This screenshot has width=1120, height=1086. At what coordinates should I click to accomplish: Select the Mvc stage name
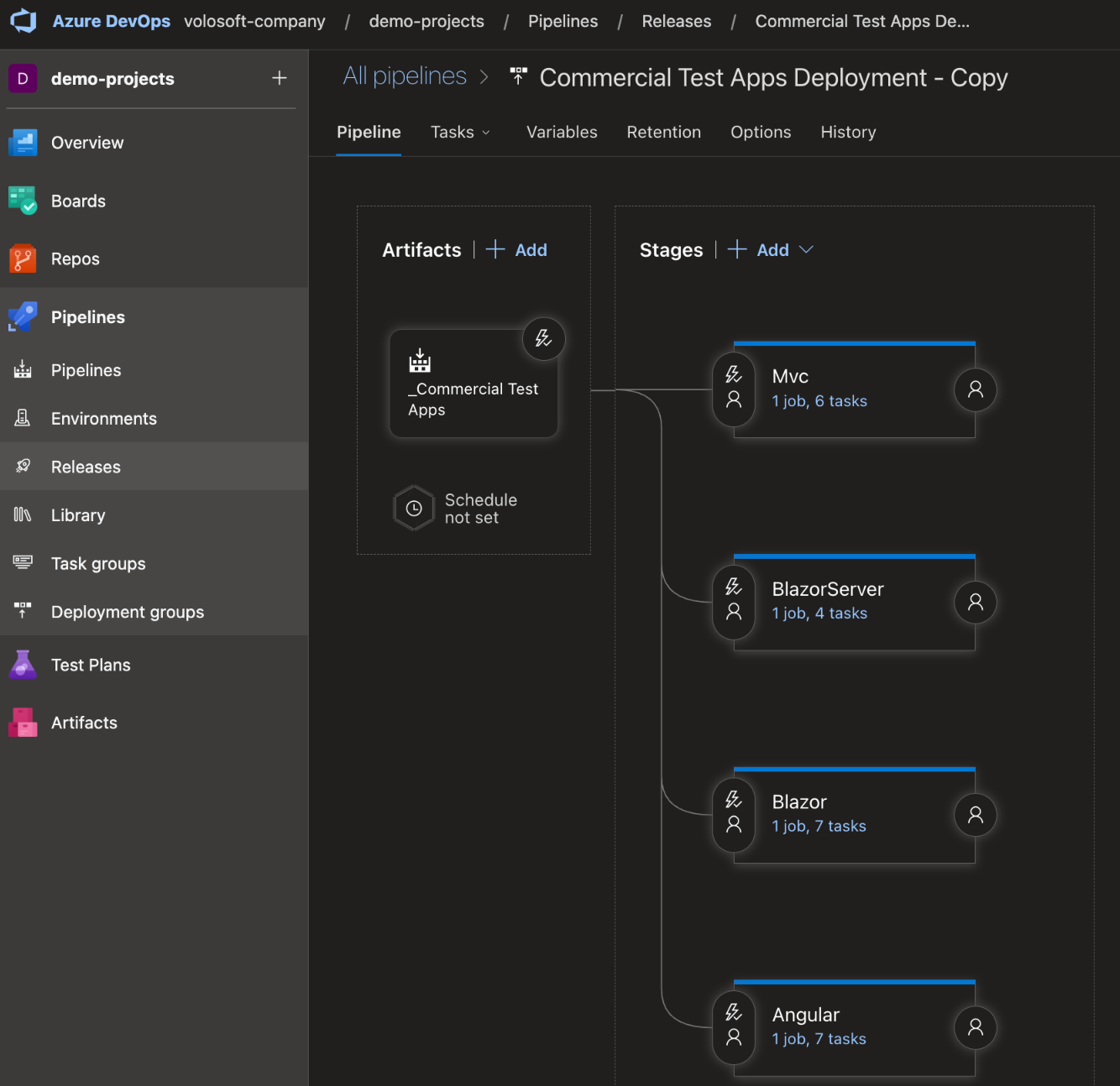[x=790, y=376]
